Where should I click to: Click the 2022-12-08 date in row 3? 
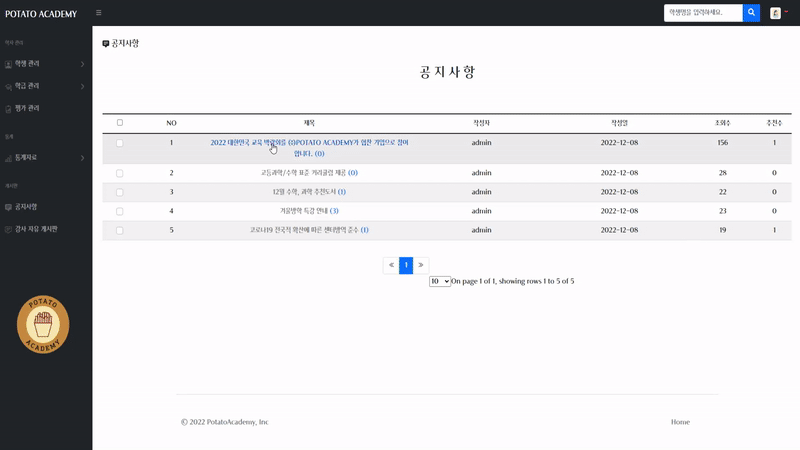(x=619, y=192)
